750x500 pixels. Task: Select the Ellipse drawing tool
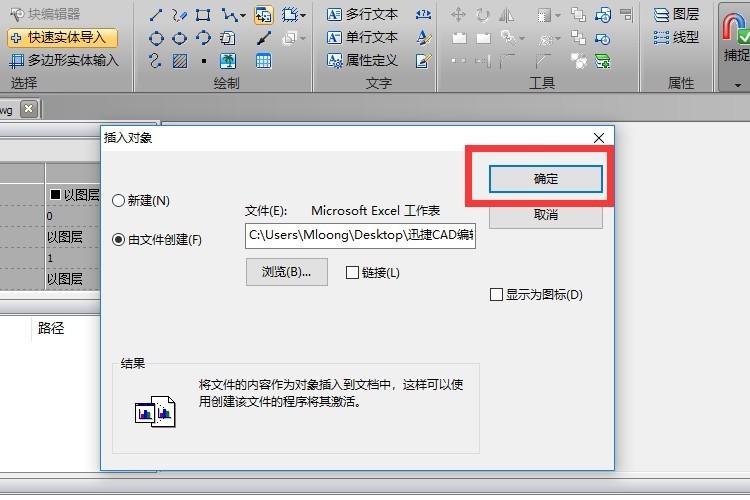point(179,38)
